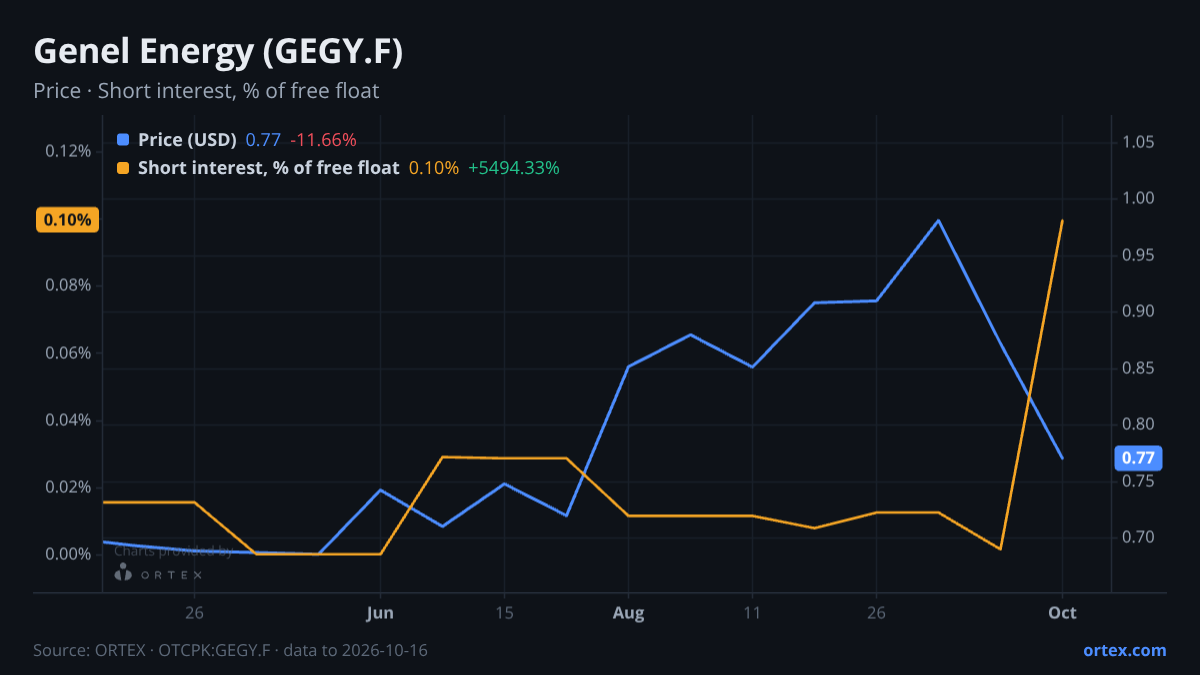Click the 1.00 right axis label
The height and width of the screenshot is (675, 1200).
point(1138,199)
